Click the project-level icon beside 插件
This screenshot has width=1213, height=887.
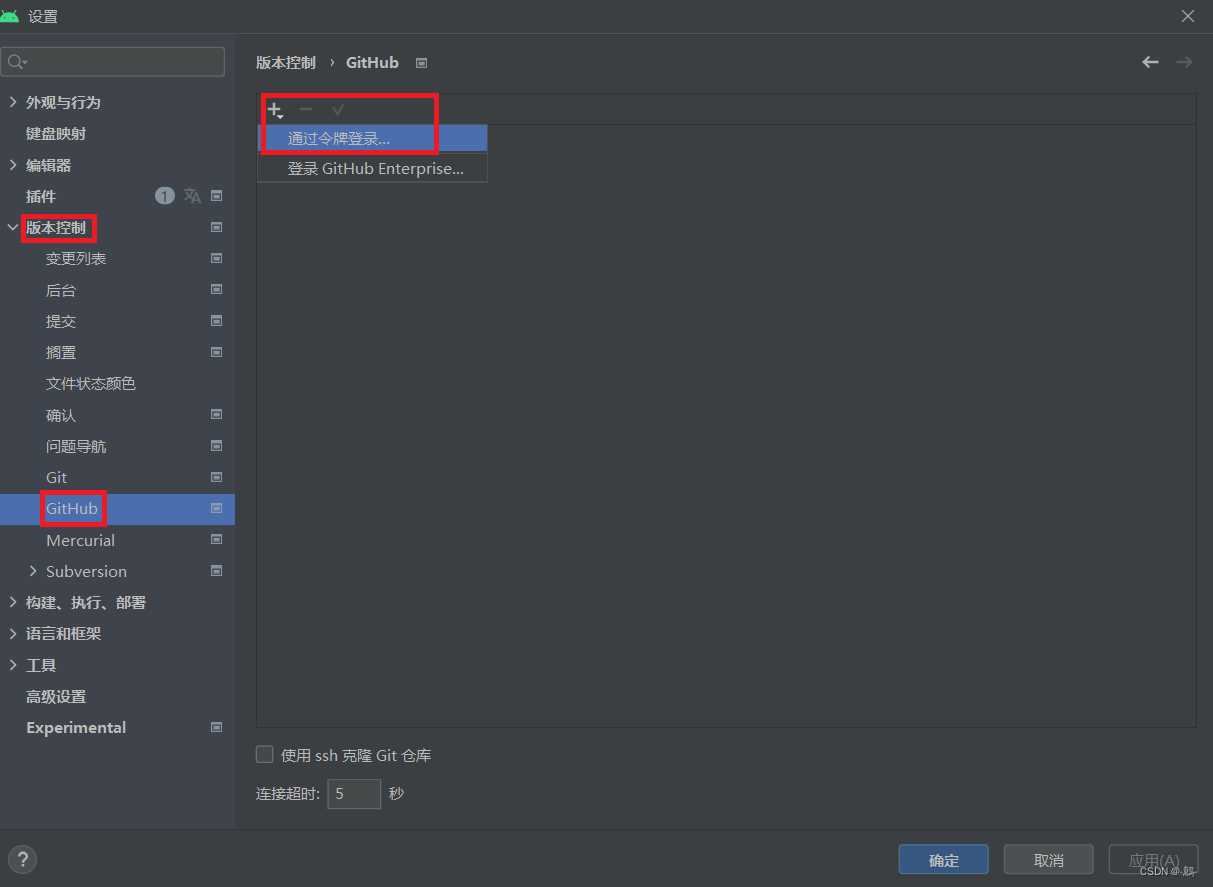coord(217,196)
